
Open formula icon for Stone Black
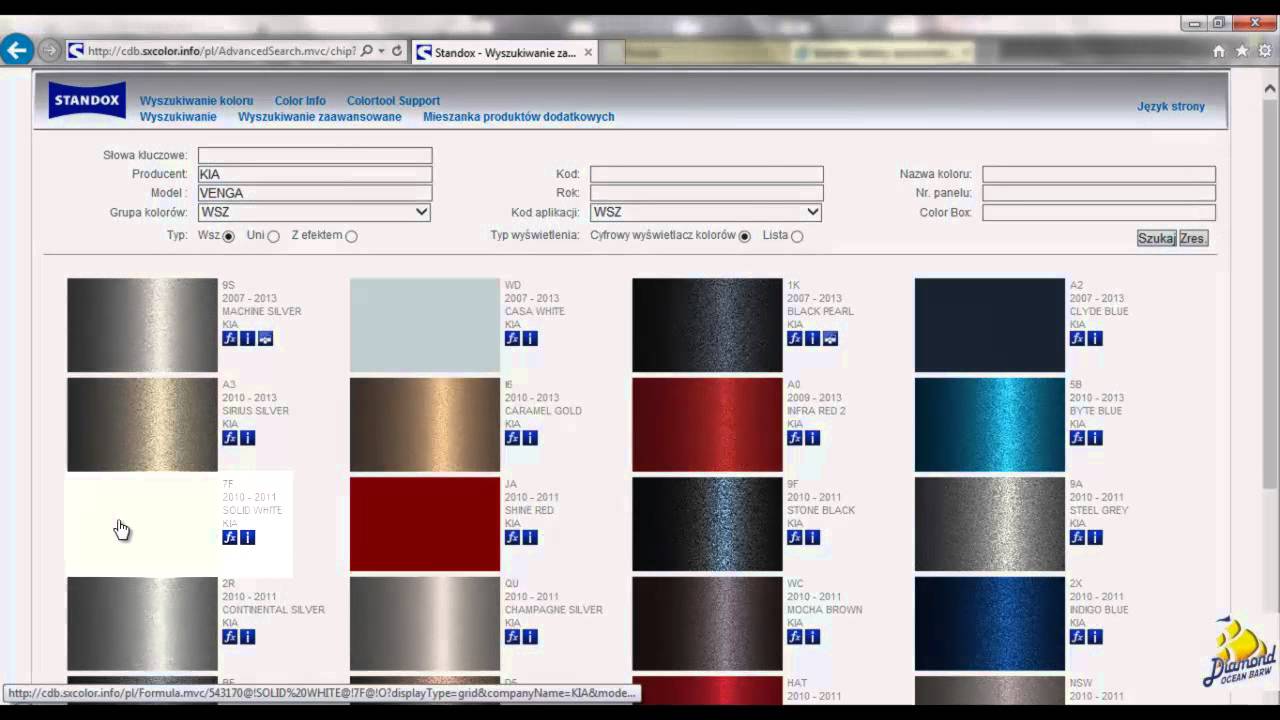pos(794,537)
